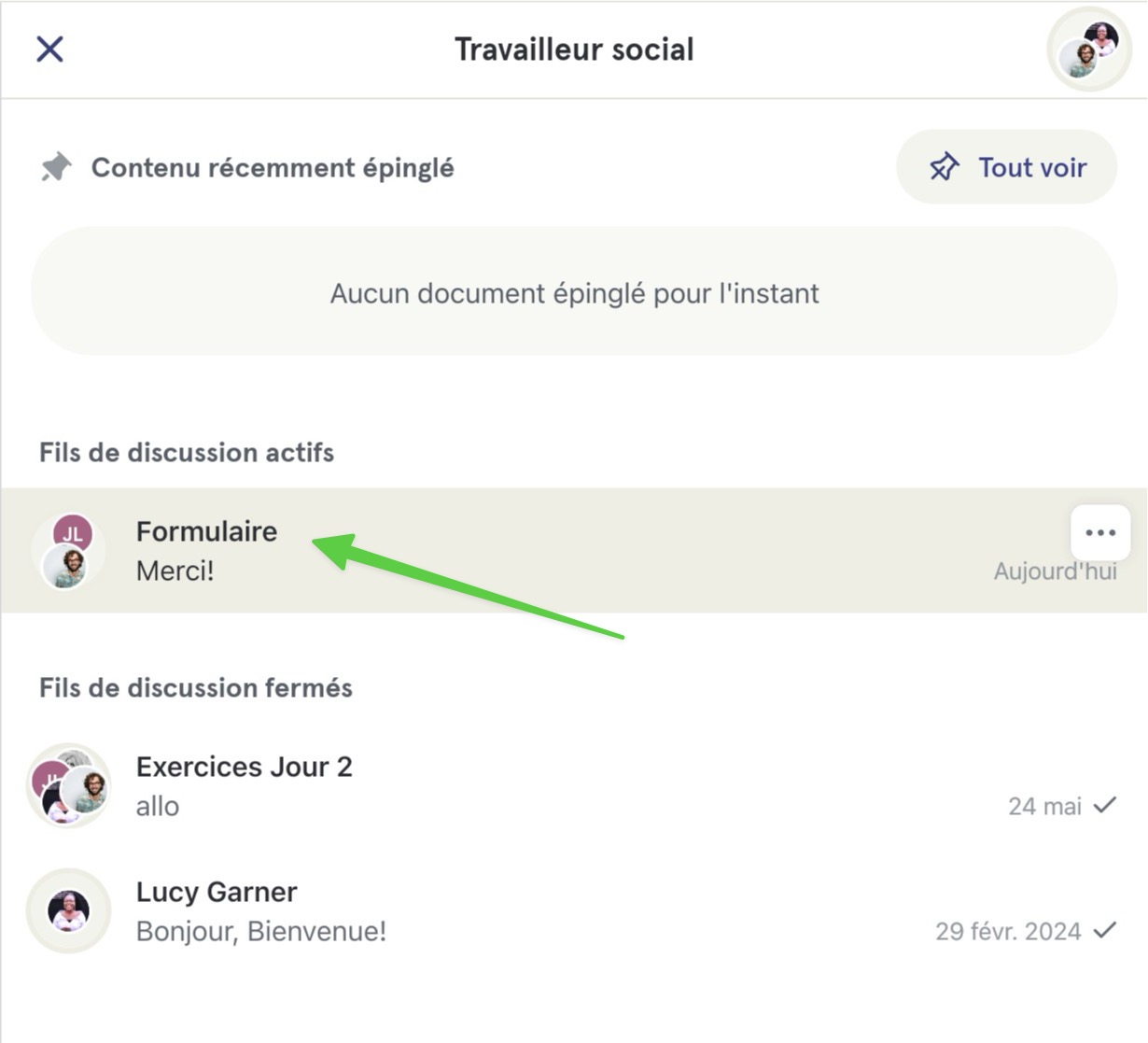Click the JL avatar of Formulaire thread
The height and width of the screenshot is (1043, 1148).
tap(72, 533)
